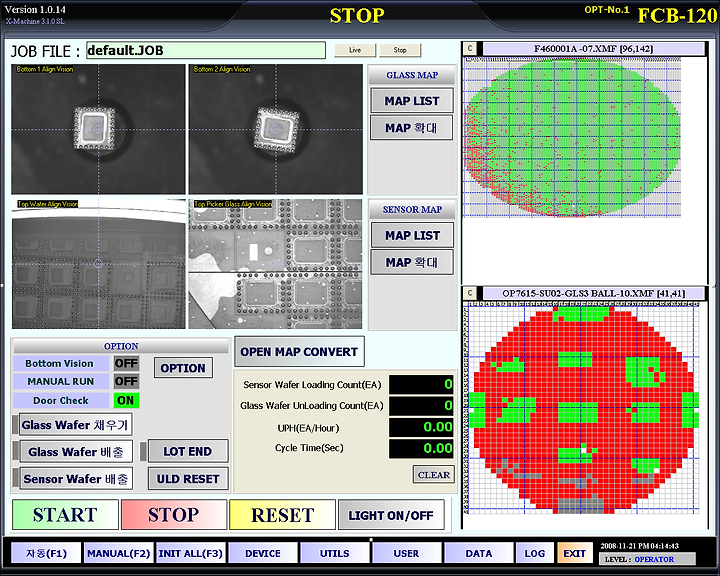
Task: Toggle MANUAL RUN OFF indicator
Action: pos(126,381)
